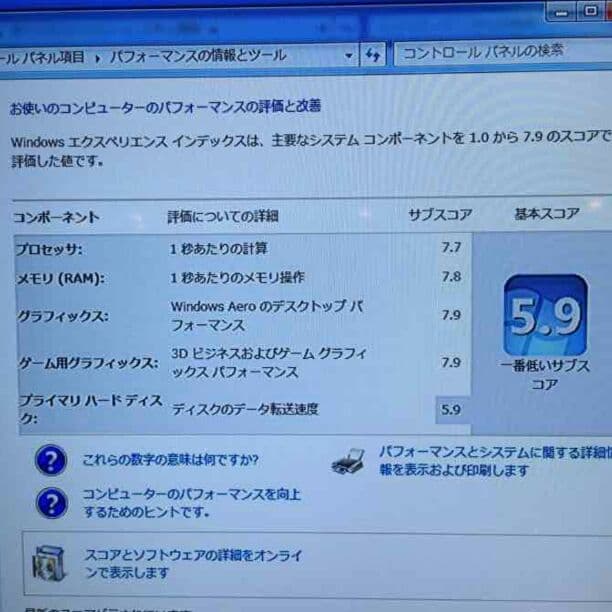Click the 1 秒あたりの計算 description

pyautogui.click(x=219, y=249)
